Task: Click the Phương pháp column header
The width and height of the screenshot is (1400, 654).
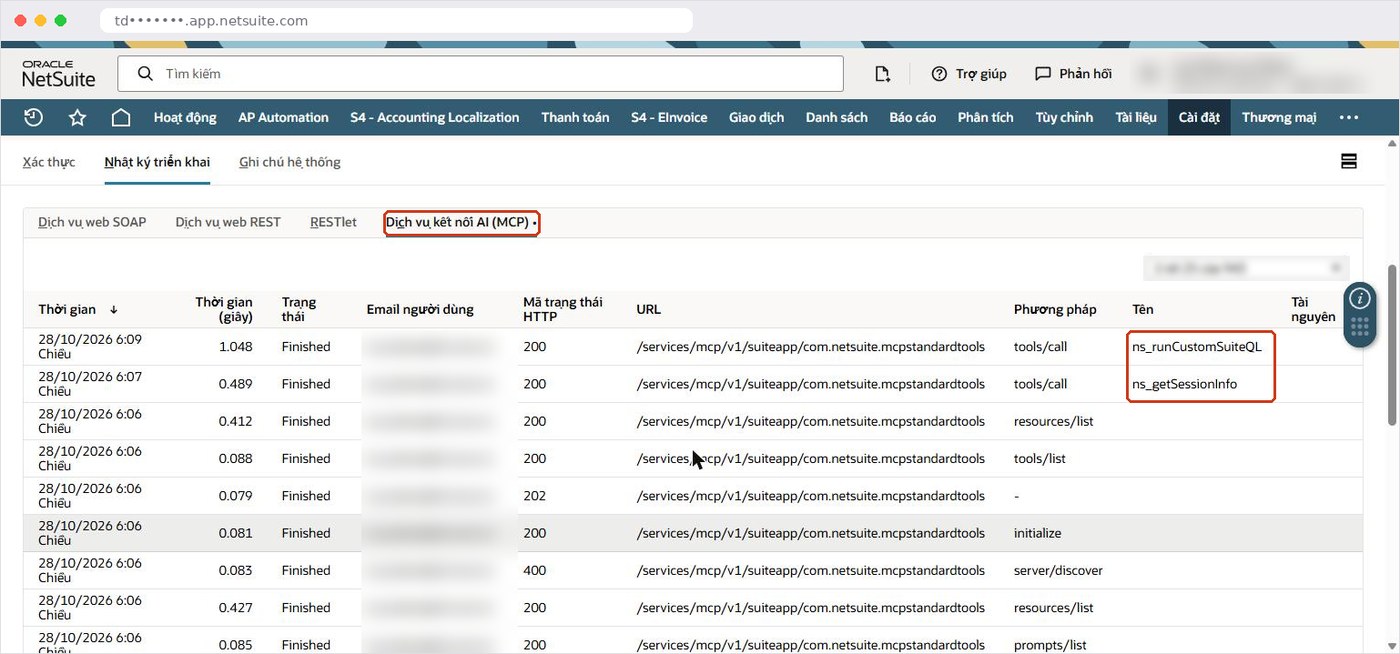Action: click(x=1055, y=310)
